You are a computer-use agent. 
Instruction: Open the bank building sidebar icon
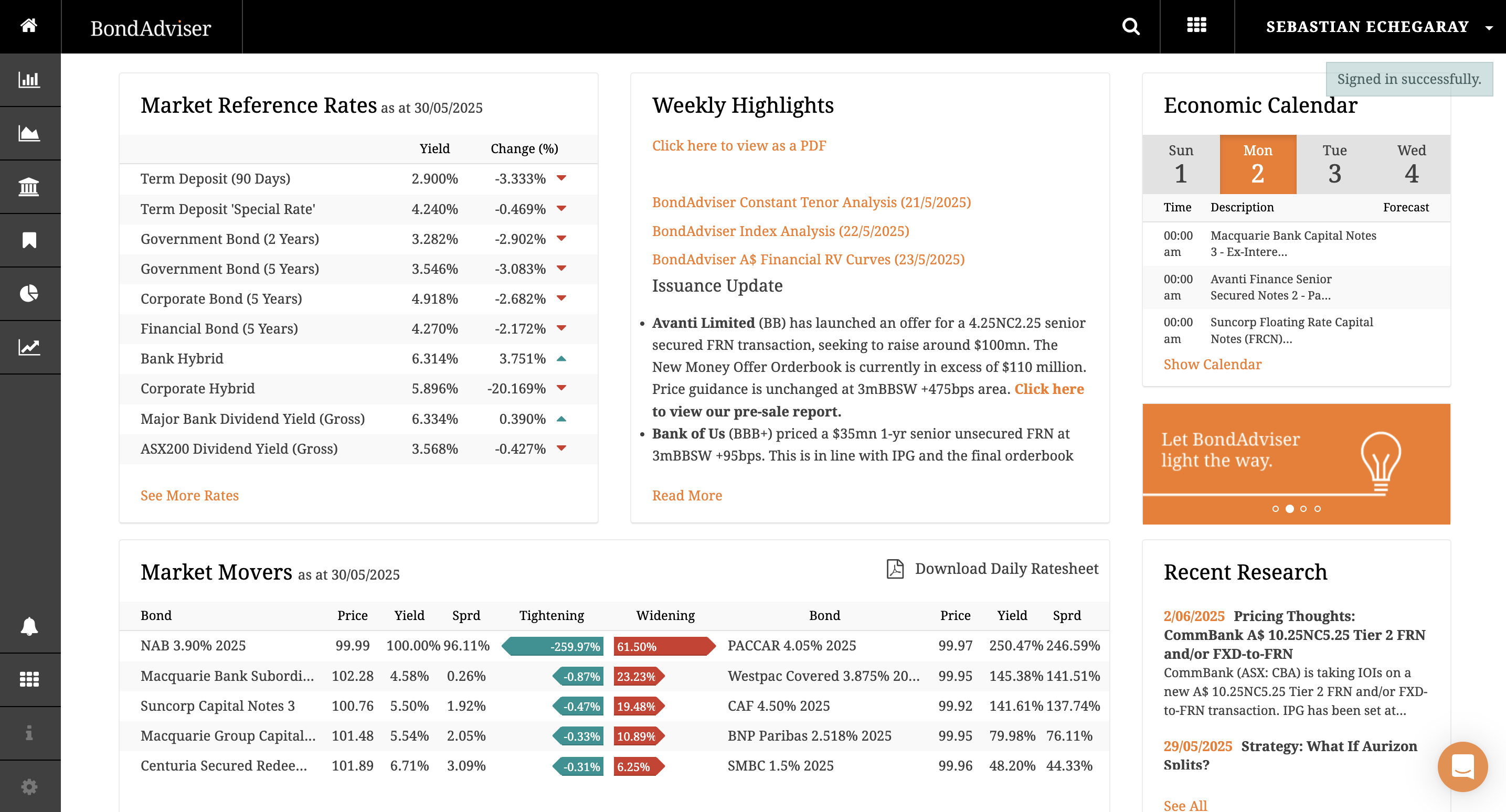click(29, 187)
